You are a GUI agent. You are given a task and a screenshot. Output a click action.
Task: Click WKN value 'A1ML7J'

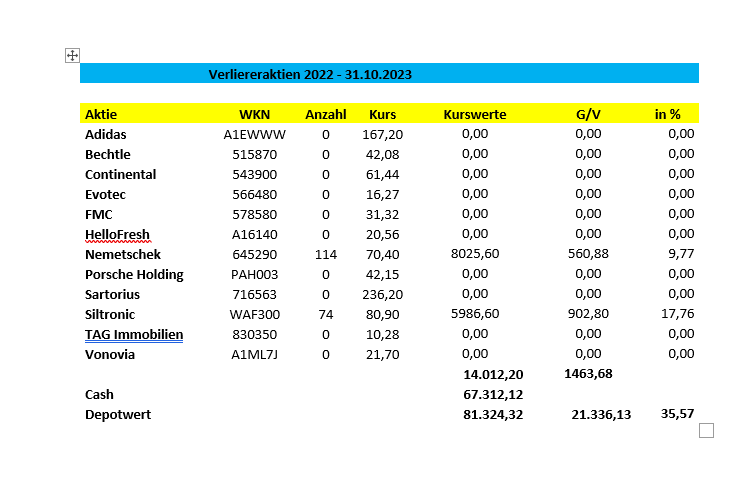(x=254, y=355)
